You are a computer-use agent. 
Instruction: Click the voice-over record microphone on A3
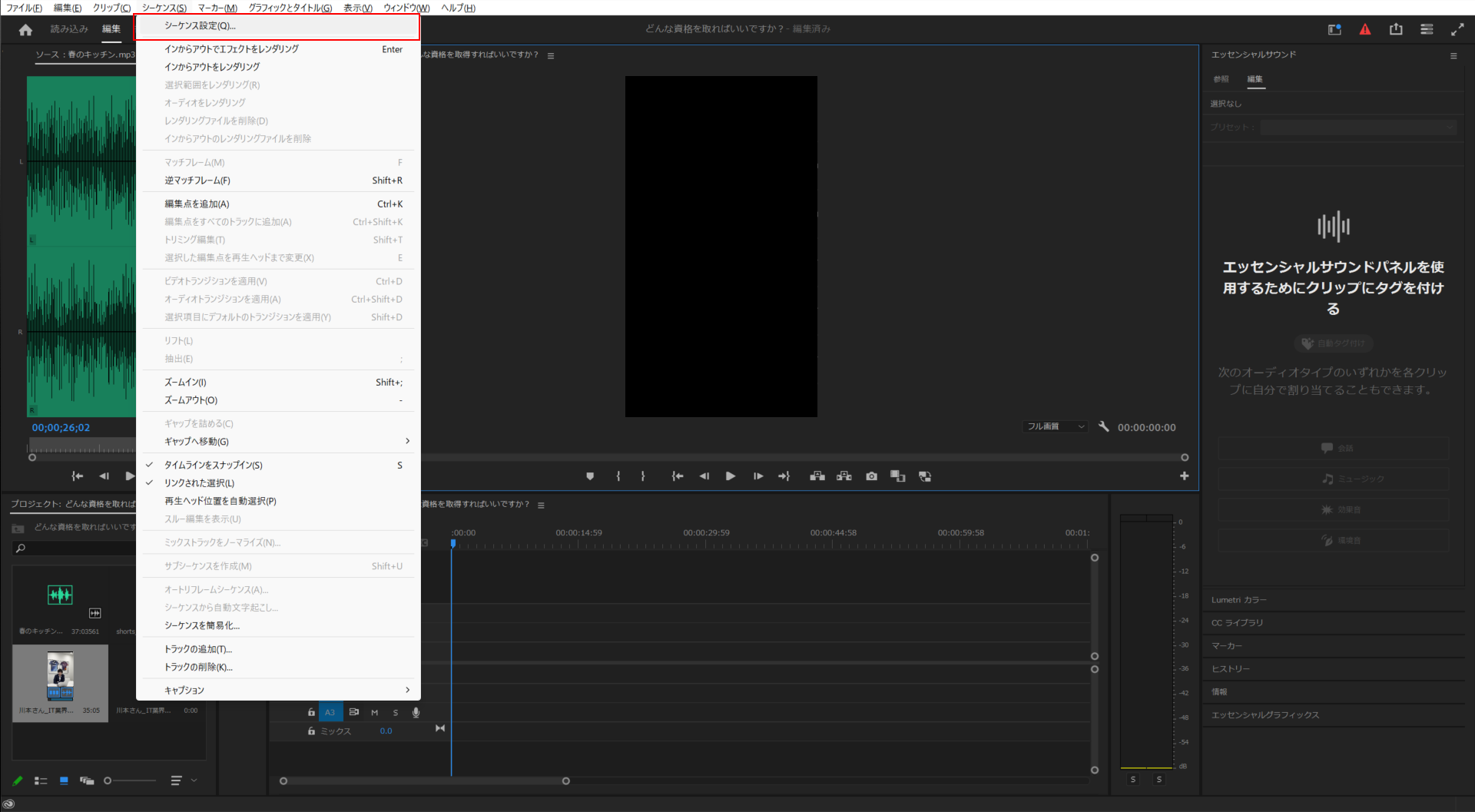416,712
